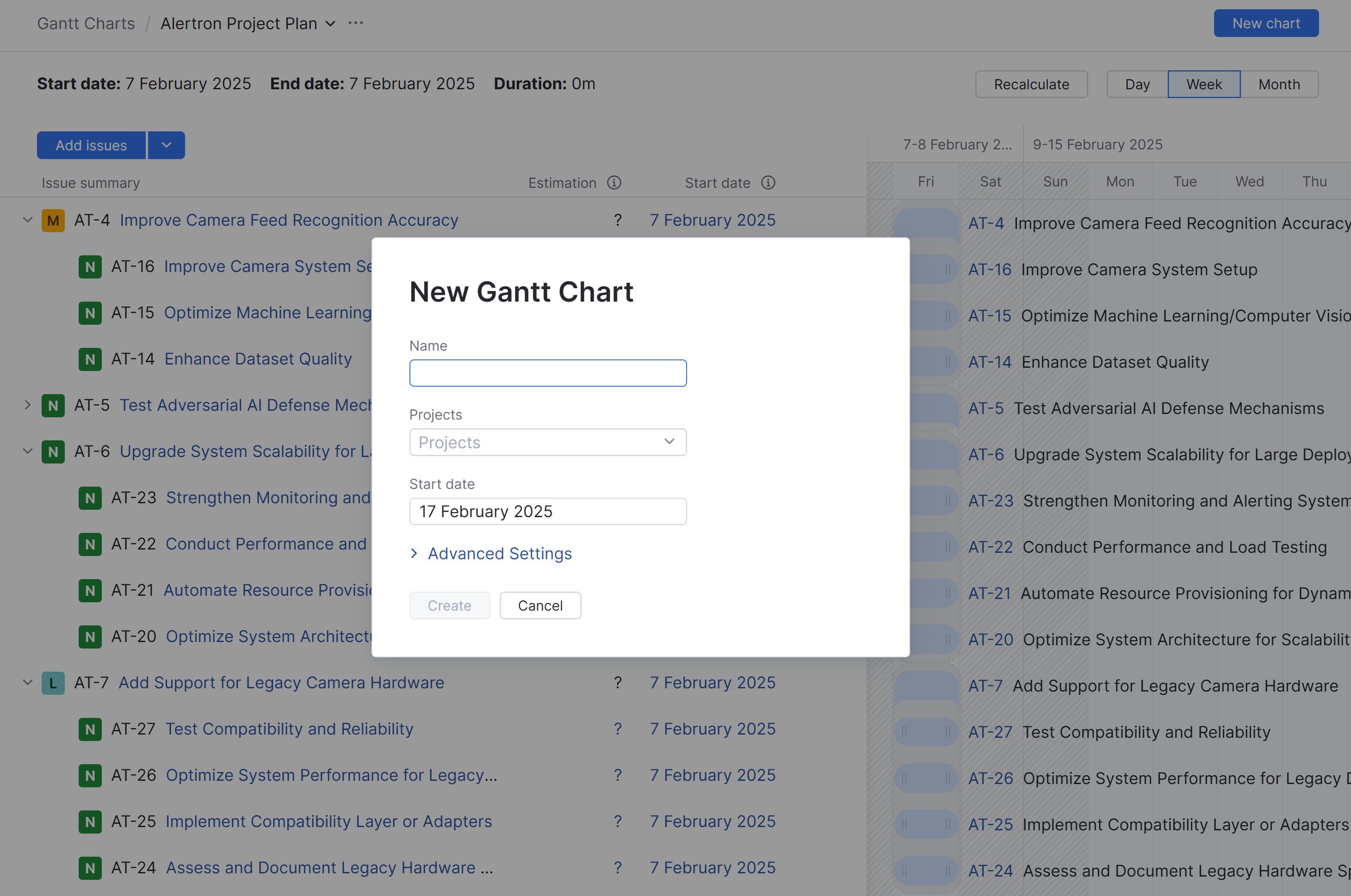Image resolution: width=1351 pixels, height=896 pixels.
Task: Open the Projects dropdown in dialog
Action: coord(547,442)
